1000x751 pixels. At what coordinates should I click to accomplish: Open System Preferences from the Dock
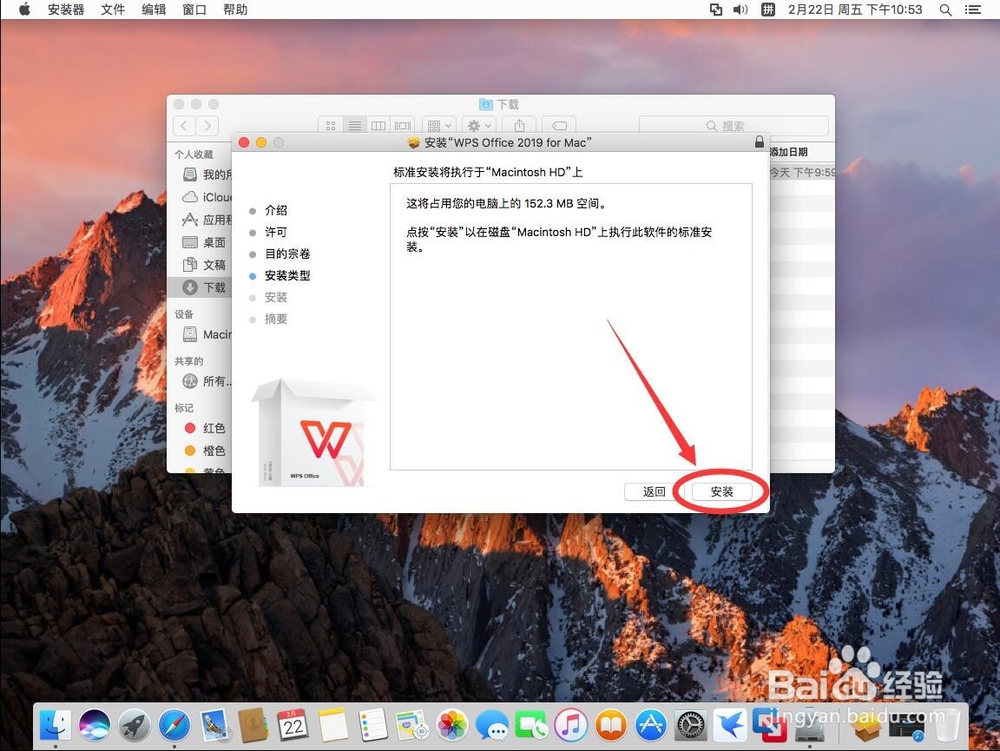[x=691, y=725]
